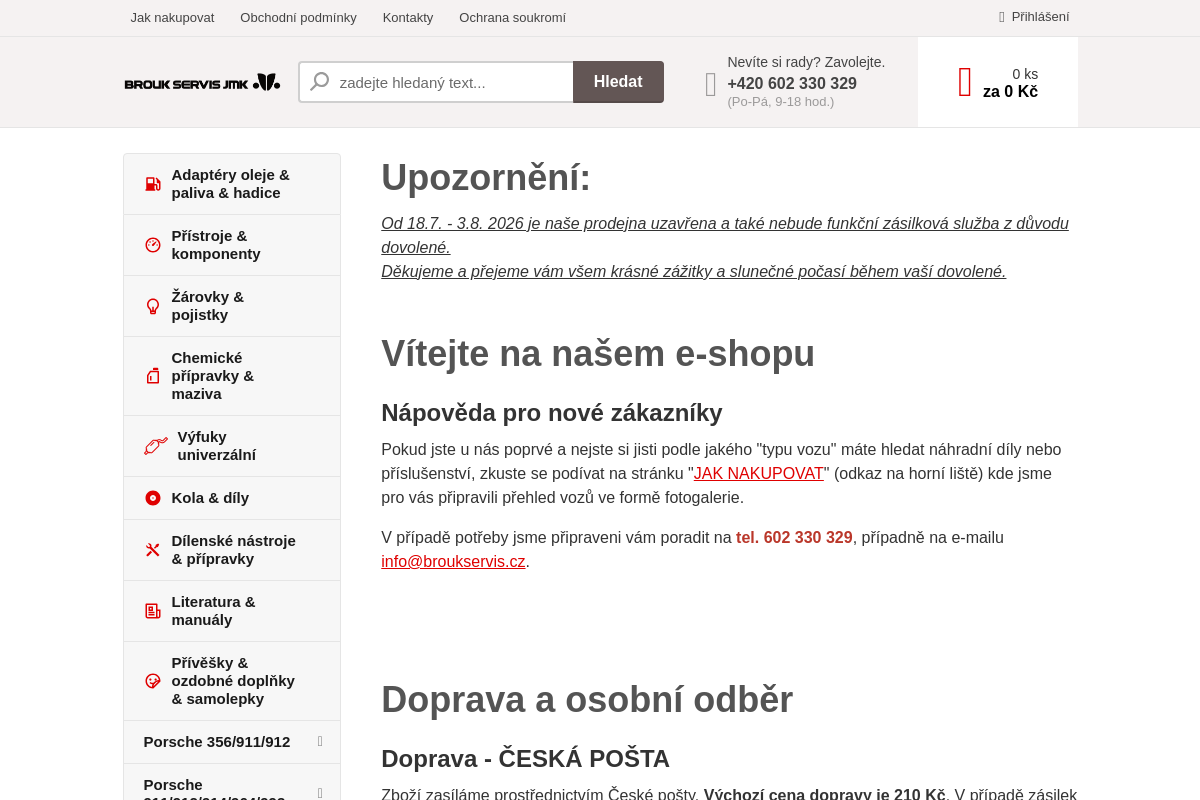Viewport: 1200px width, 800px height.
Task: Click the wheel icon beside Kola & díly
Action: point(153,498)
